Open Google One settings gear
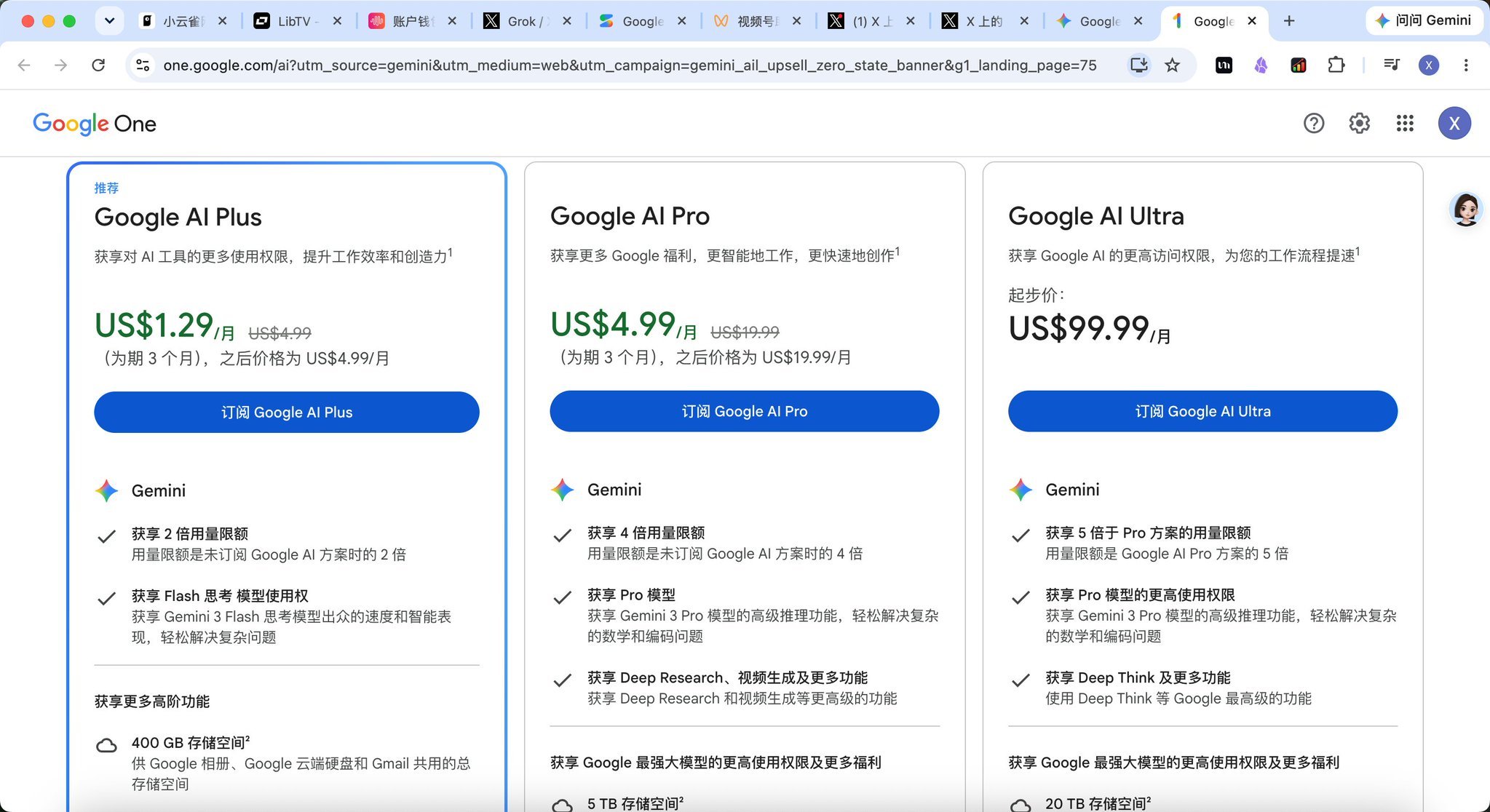The height and width of the screenshot is (812, 1490). [1359, 124]
